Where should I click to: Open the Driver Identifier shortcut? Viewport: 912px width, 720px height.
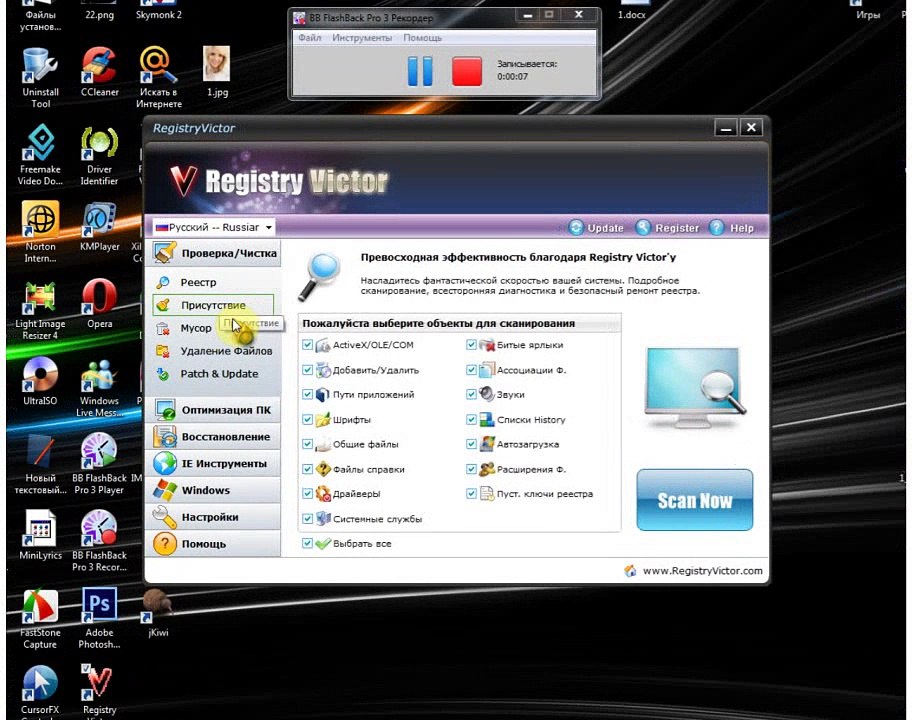[x=99, y=155]
